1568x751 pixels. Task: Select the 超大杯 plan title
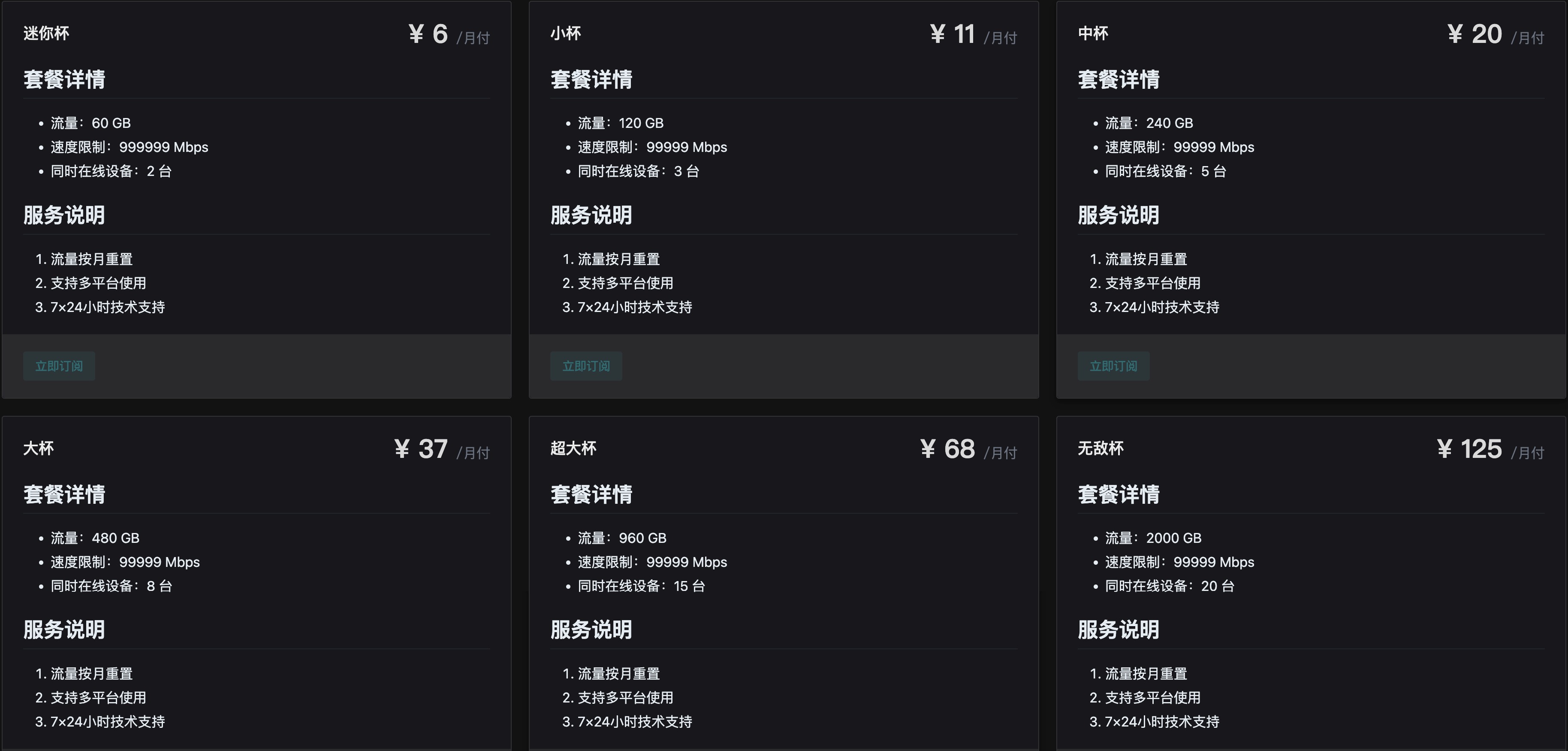coord(573,449)
